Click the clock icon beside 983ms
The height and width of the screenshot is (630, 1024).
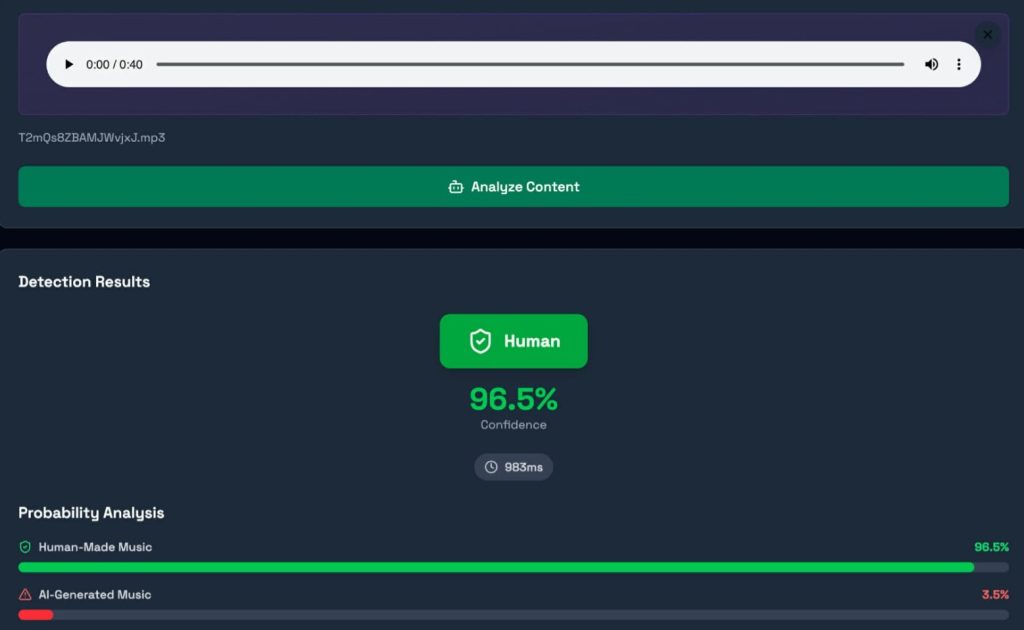(x=491, y=467)
